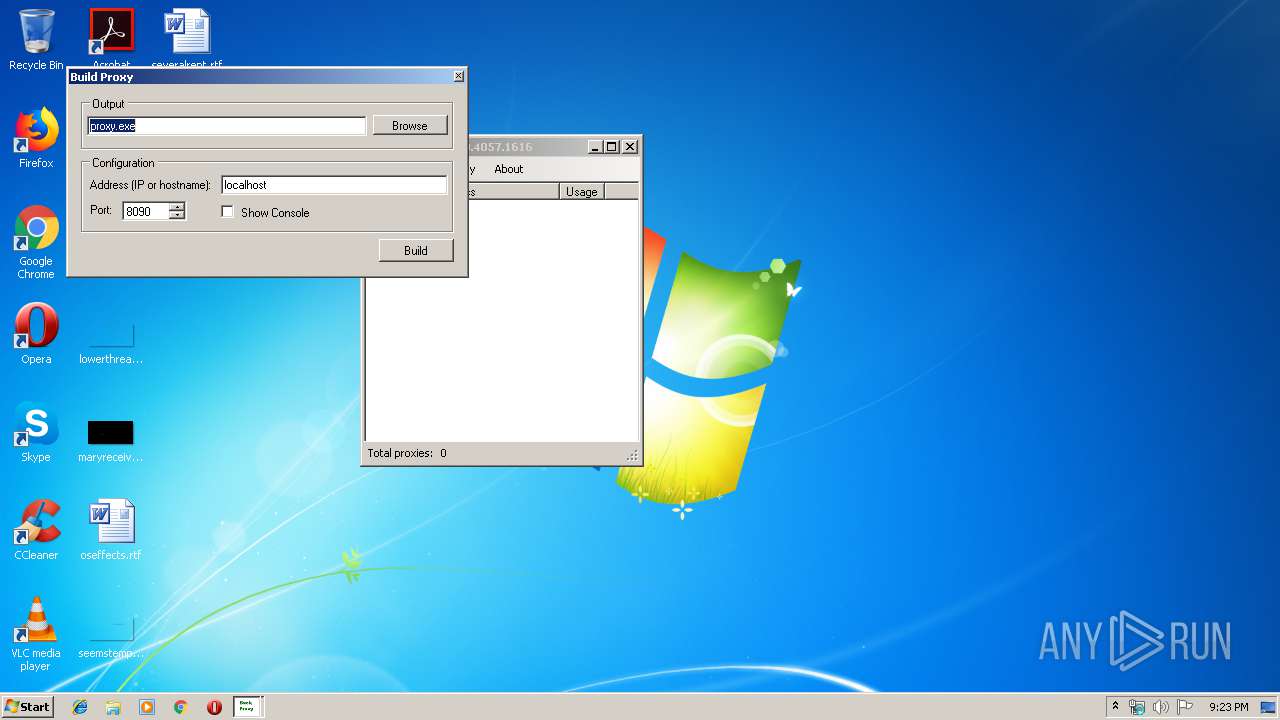This screenshot has width=1280, height=720.
Task: Maximize the main proxy window
Action: (612, 147)
